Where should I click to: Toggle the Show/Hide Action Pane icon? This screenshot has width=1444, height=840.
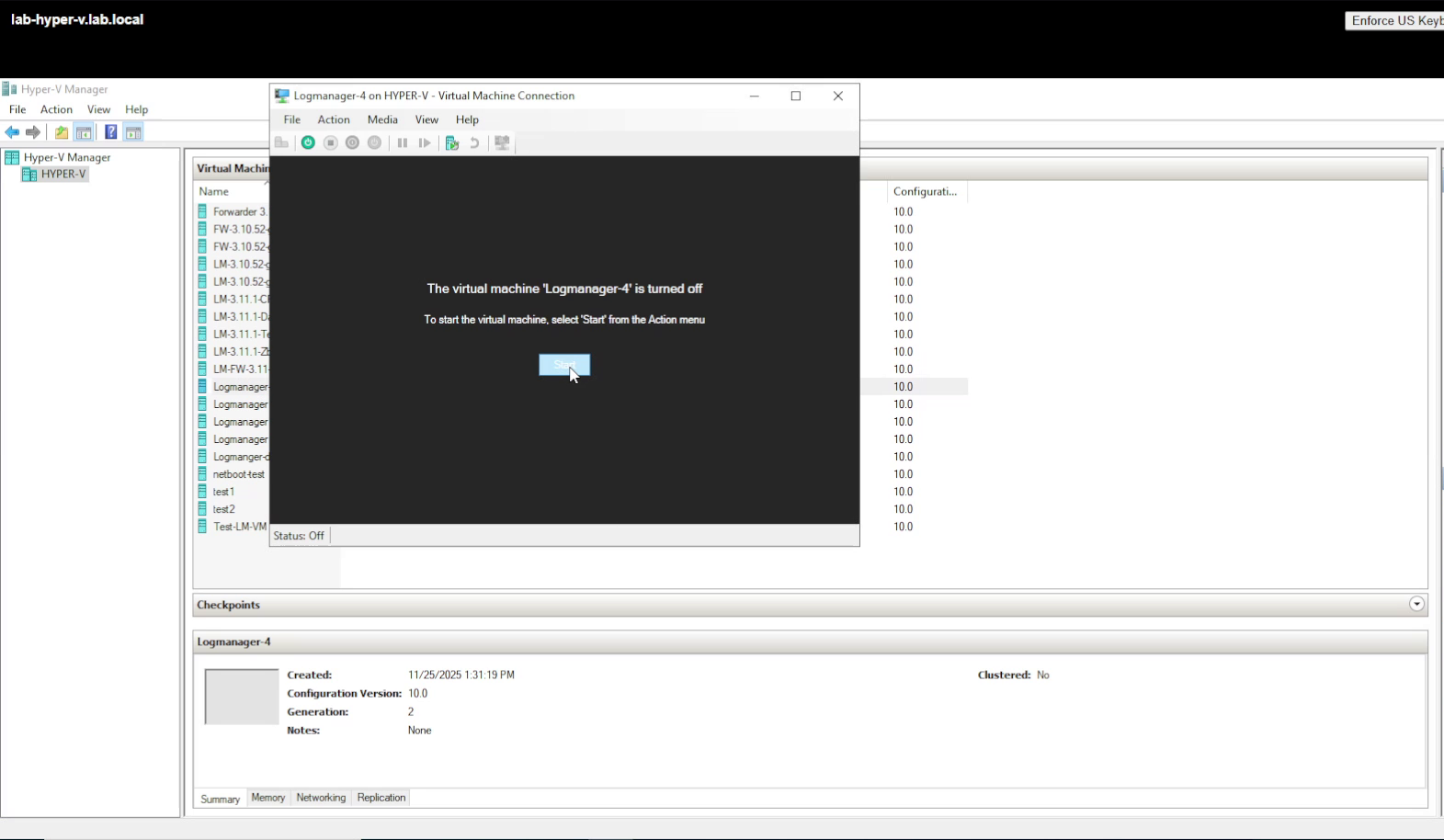tap(133, 132)
